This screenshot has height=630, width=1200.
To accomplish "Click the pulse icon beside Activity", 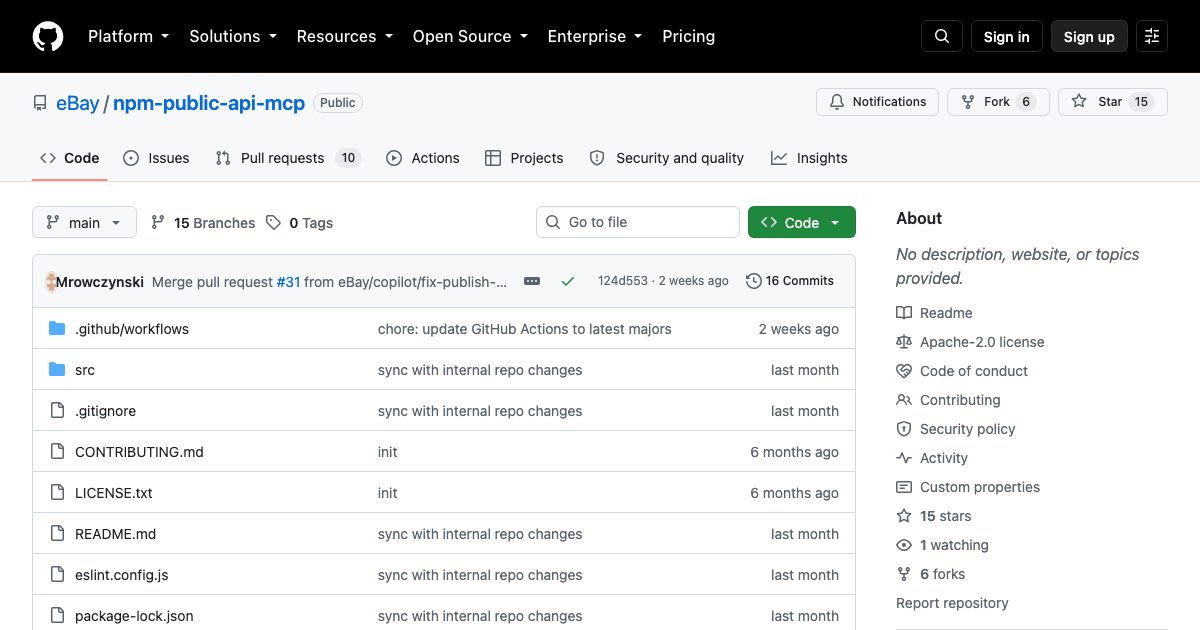I will point(904,458).
